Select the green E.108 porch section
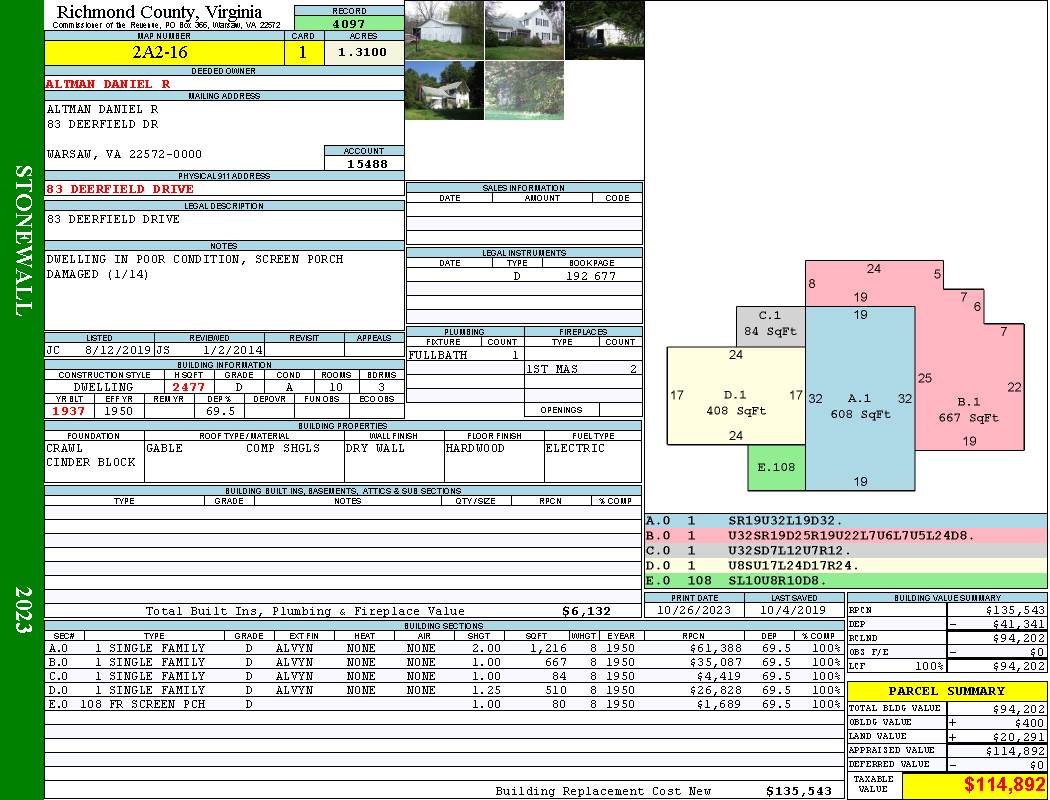Screen dimensions: 1050x800 click(777, 467)
